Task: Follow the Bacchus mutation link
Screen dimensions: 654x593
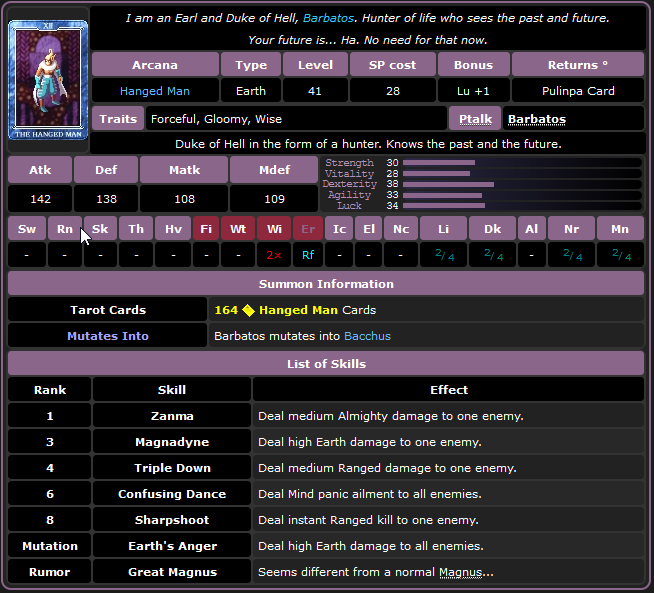Action: (x=367, y=336)
